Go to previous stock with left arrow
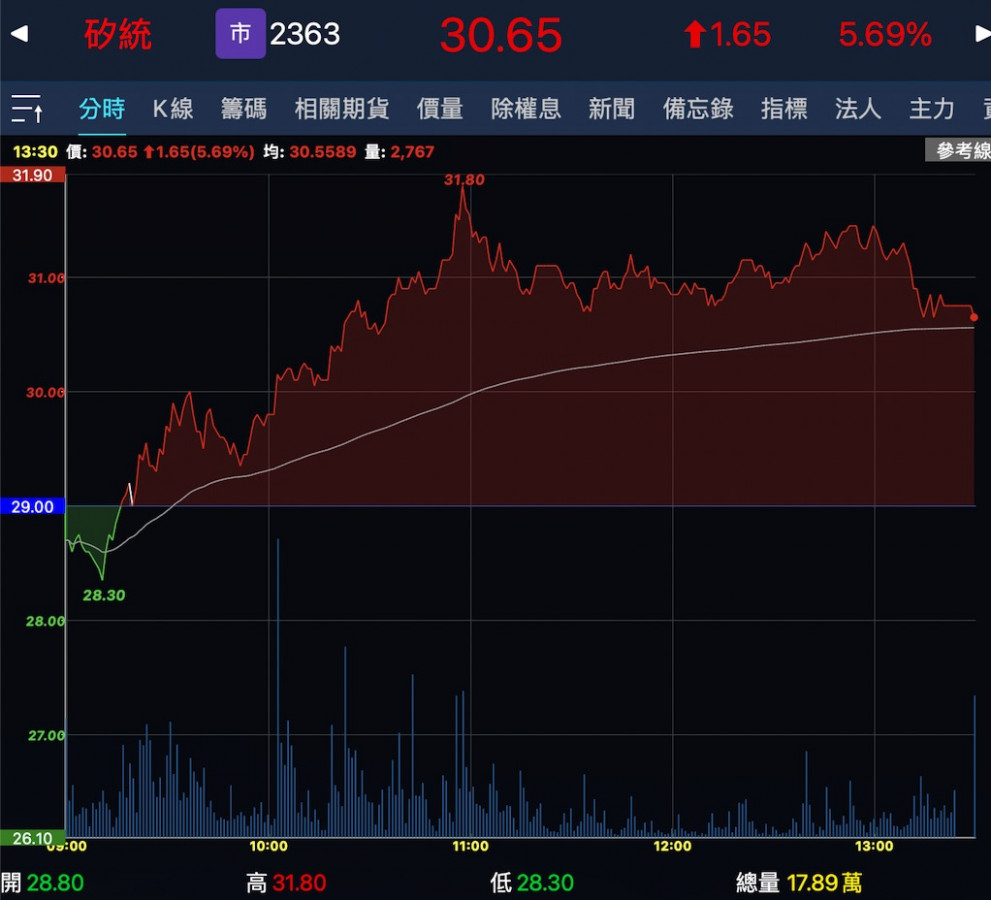Viewport: 991px width, 900px height. tap(20, 33)
